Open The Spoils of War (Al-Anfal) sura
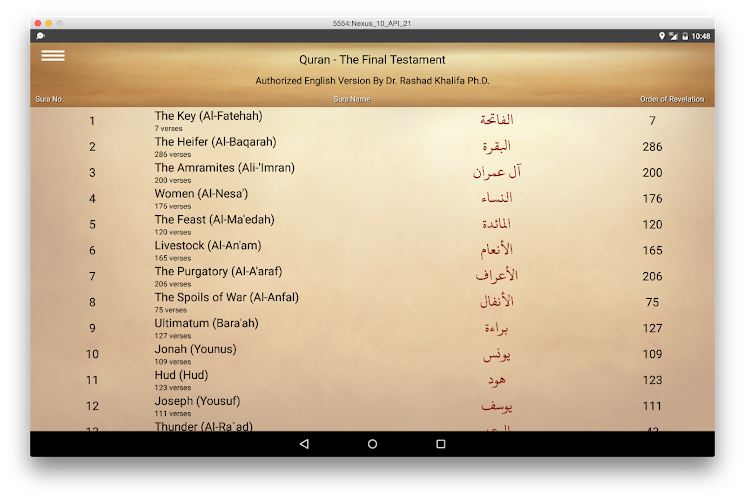 pyautogui.click(x=227, y=298)
